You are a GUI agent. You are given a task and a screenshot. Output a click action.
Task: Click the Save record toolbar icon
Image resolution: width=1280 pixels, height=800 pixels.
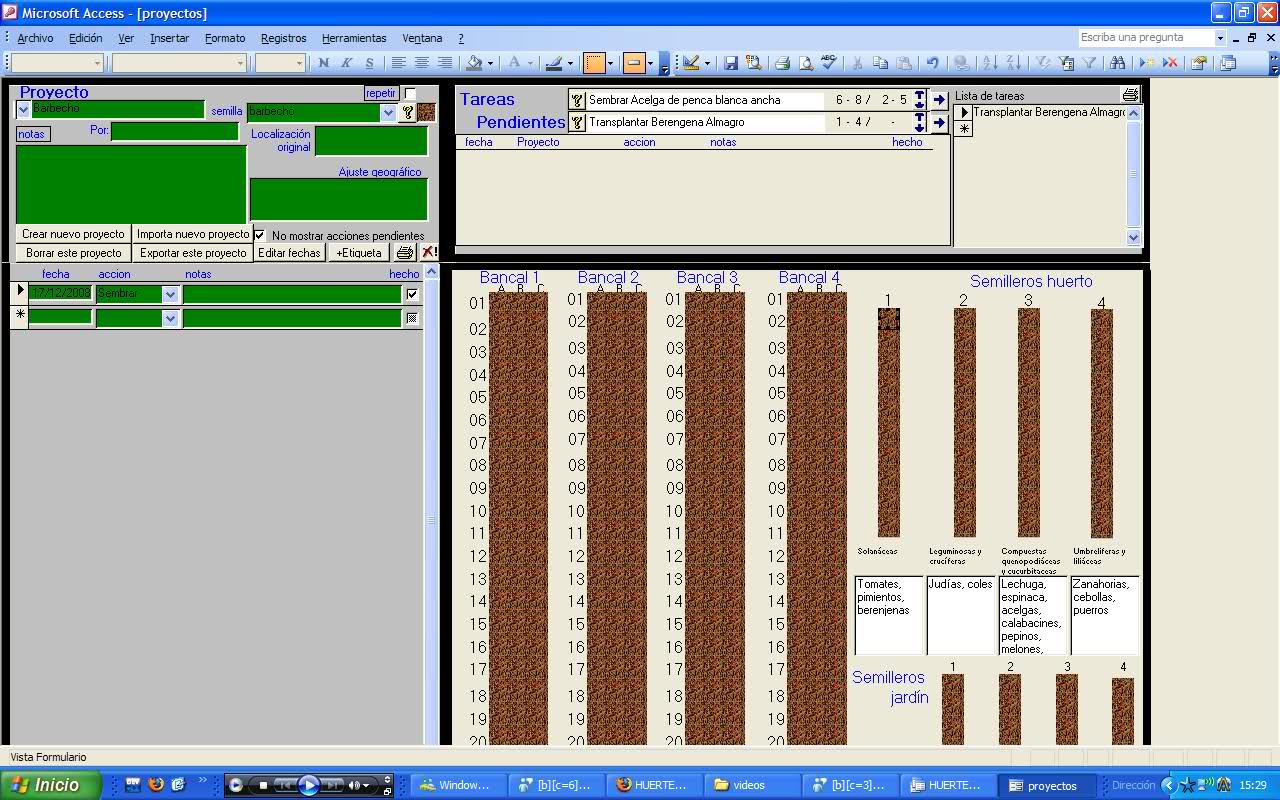pyautogui.click(x=731, y=63)
